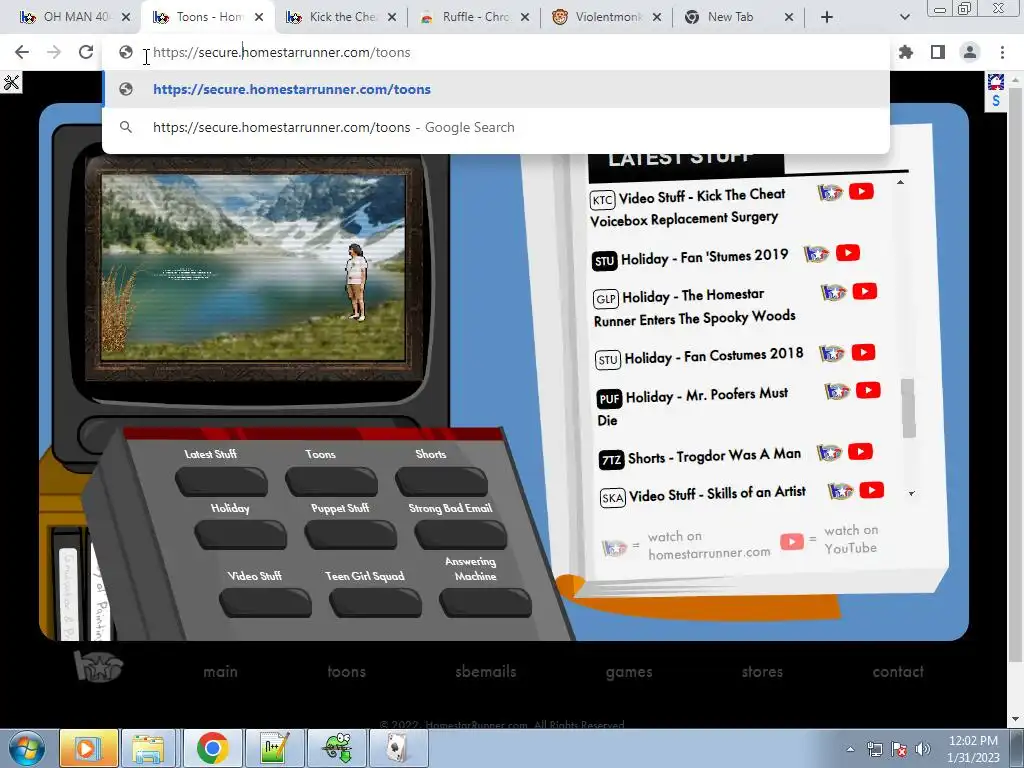Click the Latest Stuff list scrollbar thumb
This screenshot has height=768, width=1024.
(x=908, y=408)
